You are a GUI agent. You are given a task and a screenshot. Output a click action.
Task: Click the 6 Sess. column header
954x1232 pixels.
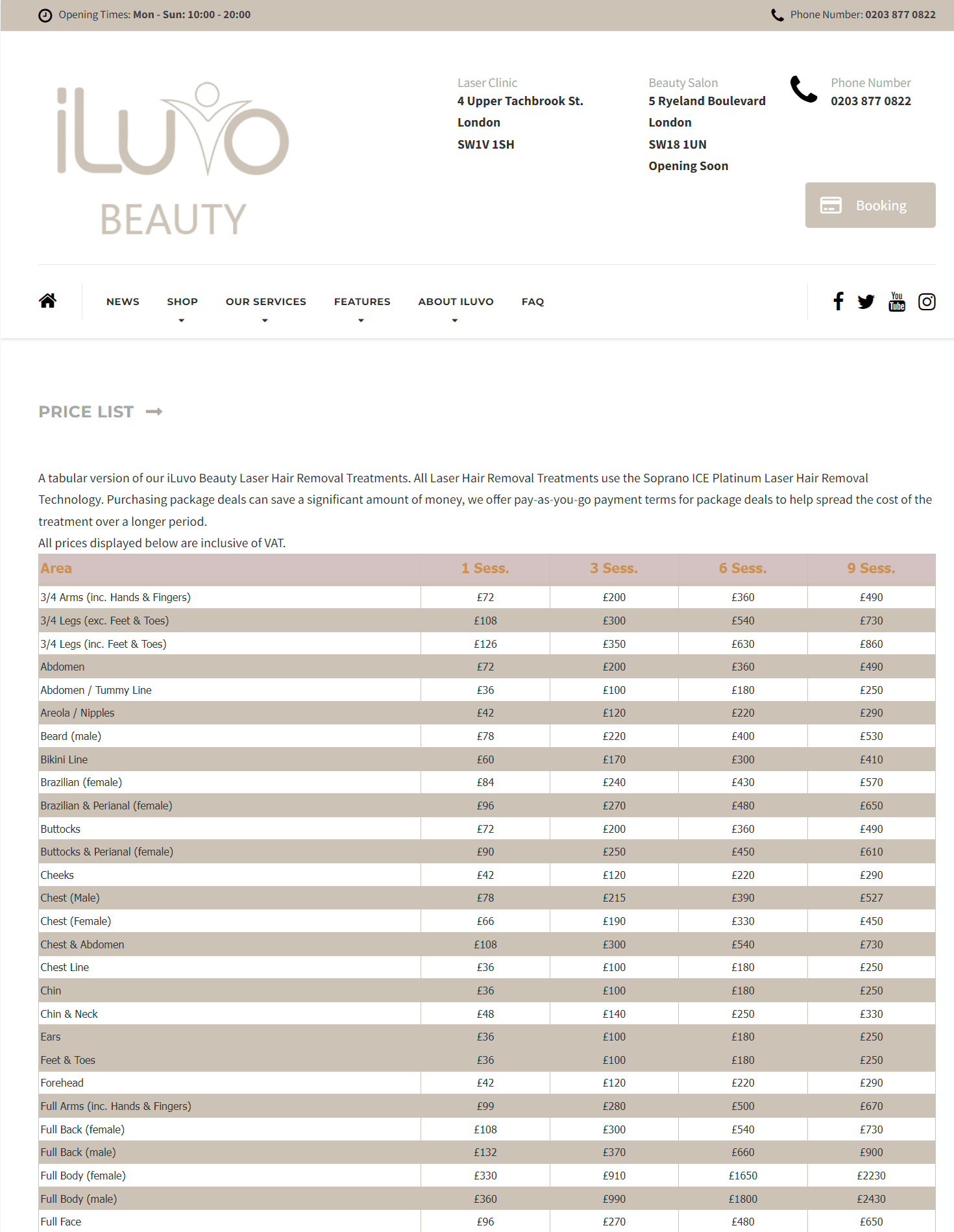click(742, 569)
